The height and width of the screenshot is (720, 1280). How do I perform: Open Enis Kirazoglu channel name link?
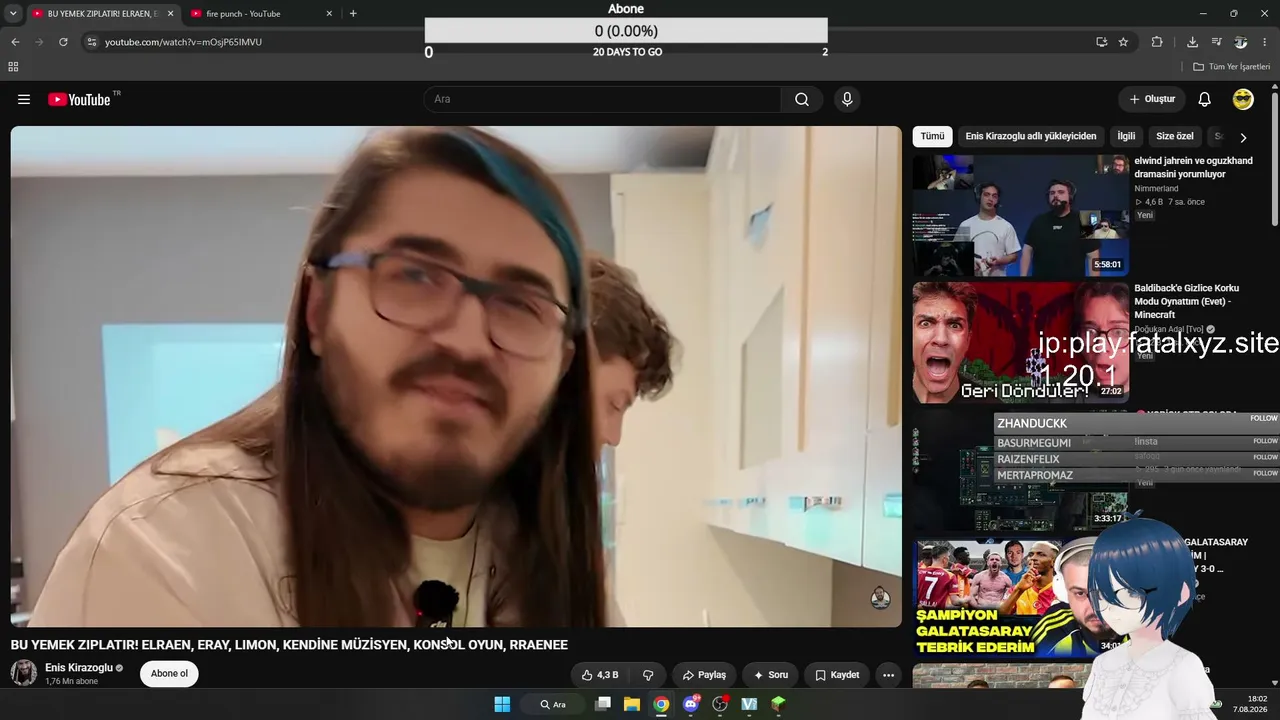point(79,668)
